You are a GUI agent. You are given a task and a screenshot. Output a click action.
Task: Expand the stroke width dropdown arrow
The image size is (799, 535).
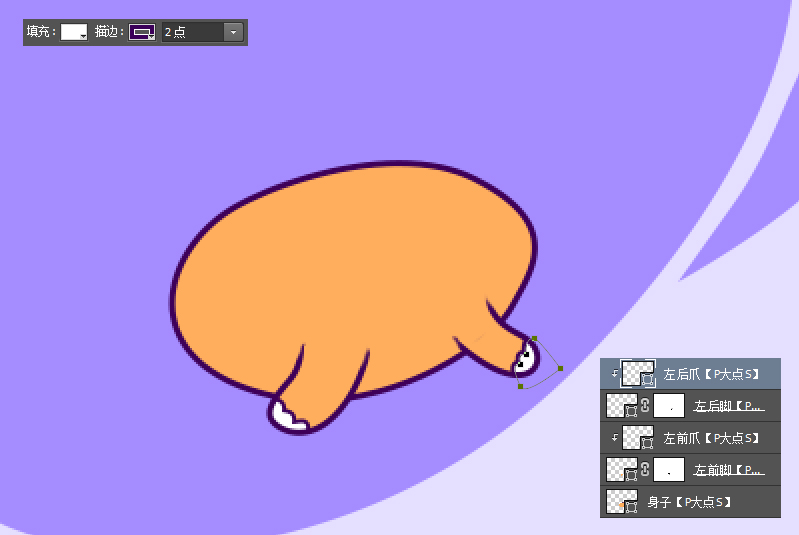point(234,32)
